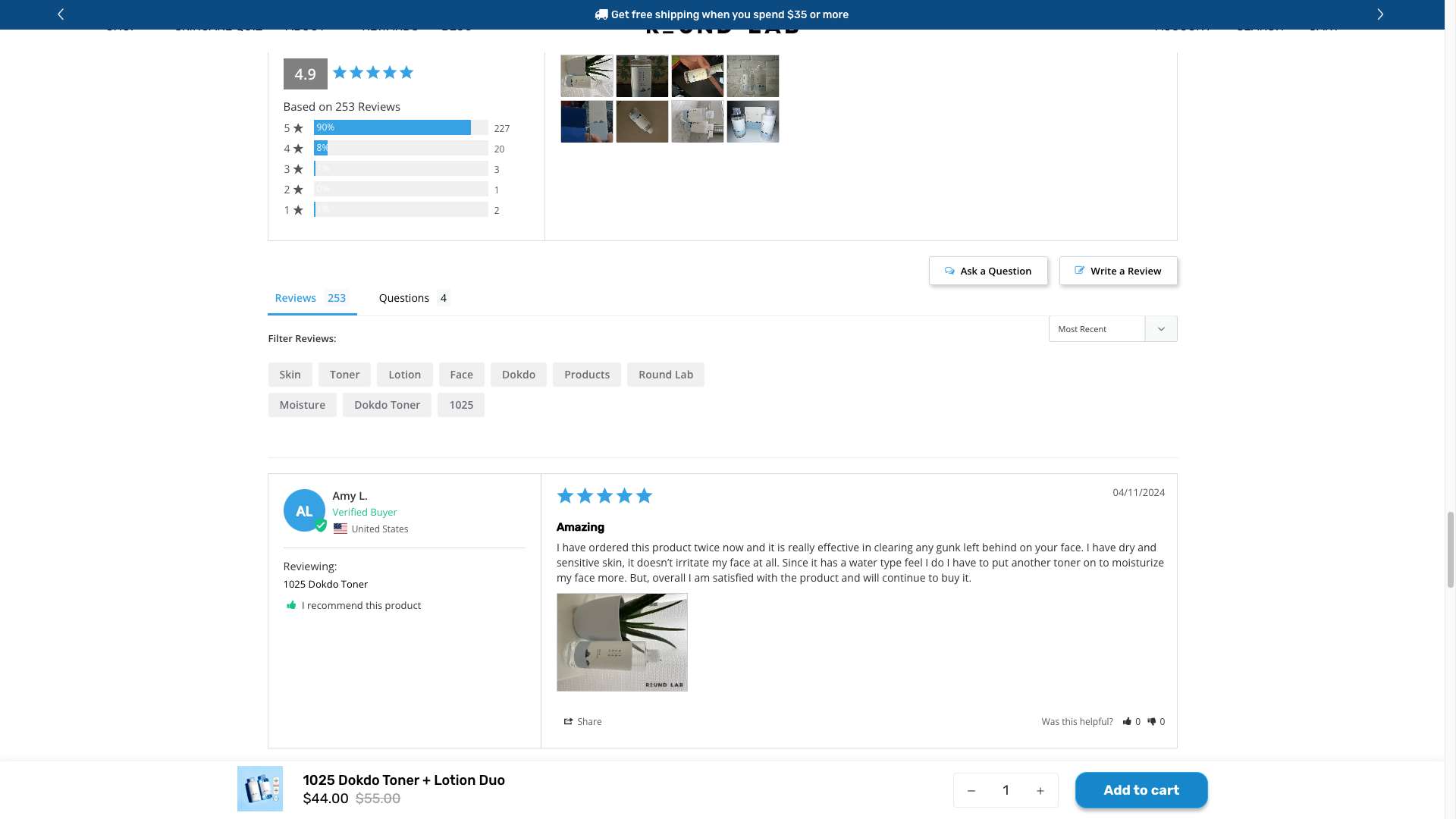The image size is (1456, 819).
Task: Open fourth customer photo in bottom row
Action: click(x=753, y=121)
